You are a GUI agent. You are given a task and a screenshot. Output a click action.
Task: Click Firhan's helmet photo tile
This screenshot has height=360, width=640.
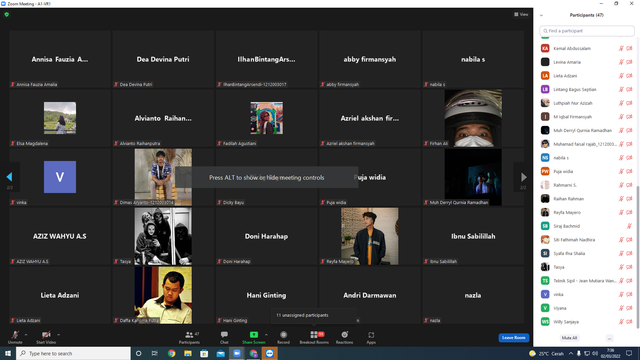pyautogui.click(x=473, y=118)
